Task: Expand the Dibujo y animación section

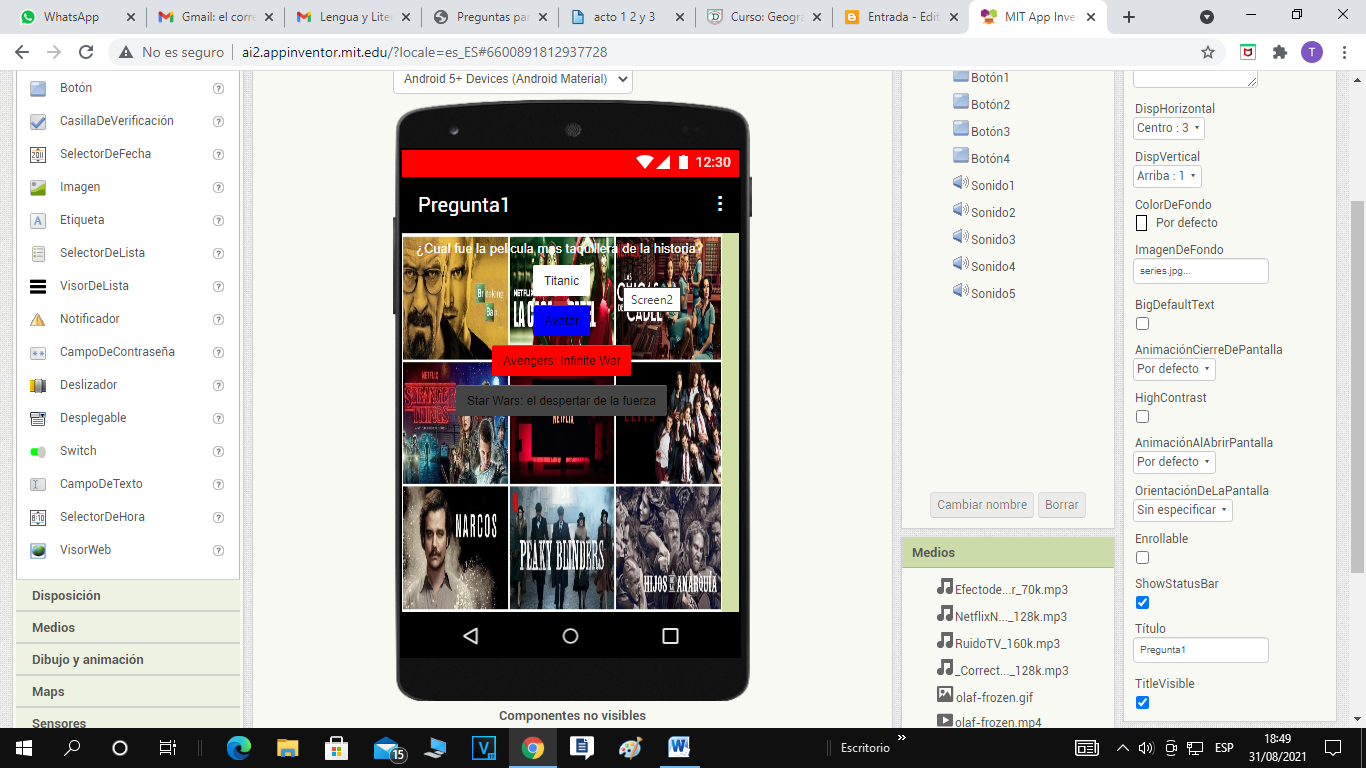Action: (x=128, y=659)
